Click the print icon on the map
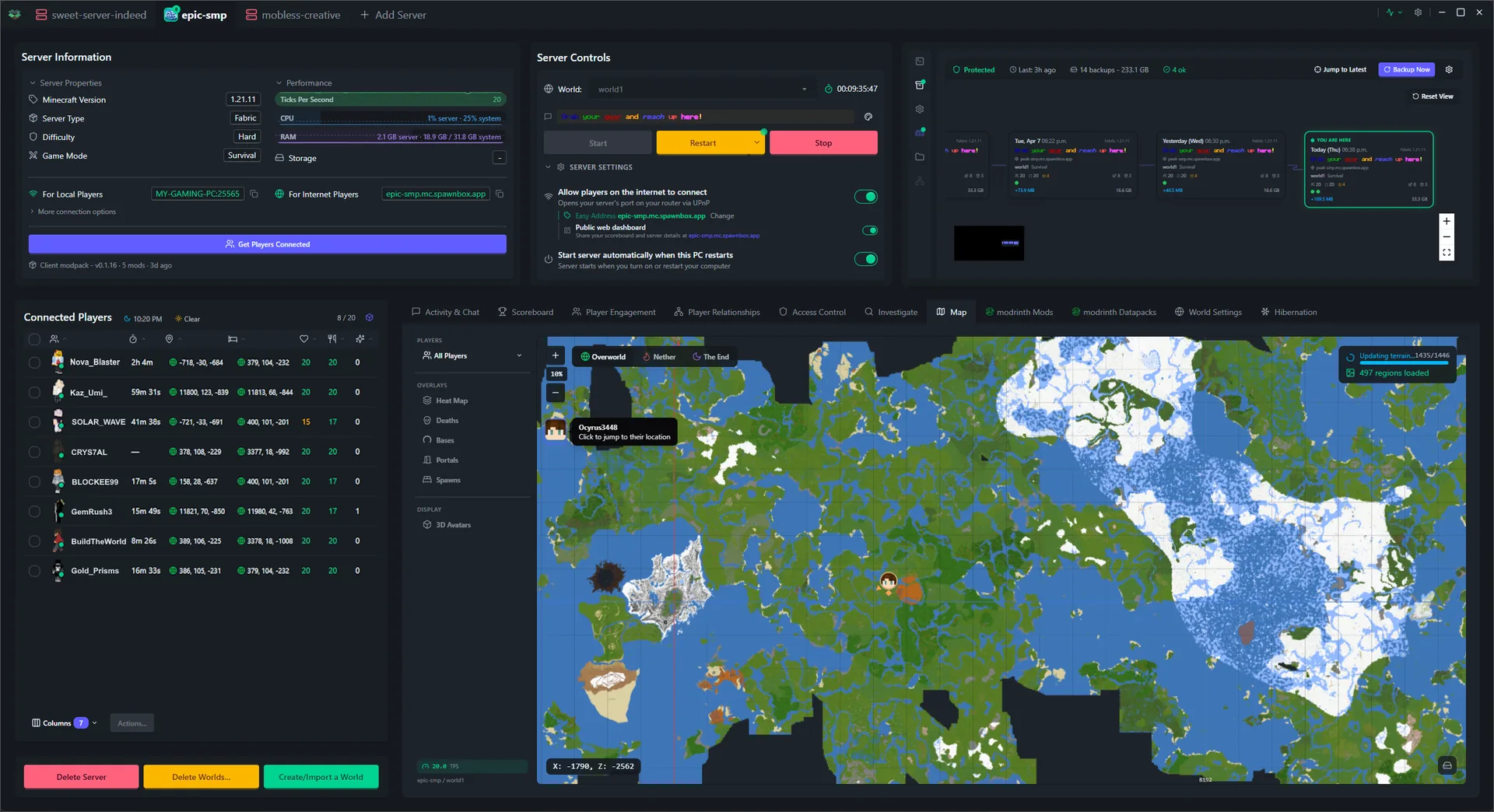The width and height of the screenshot is (1494, 812). pyautogui.click(x=1447, y=765)
